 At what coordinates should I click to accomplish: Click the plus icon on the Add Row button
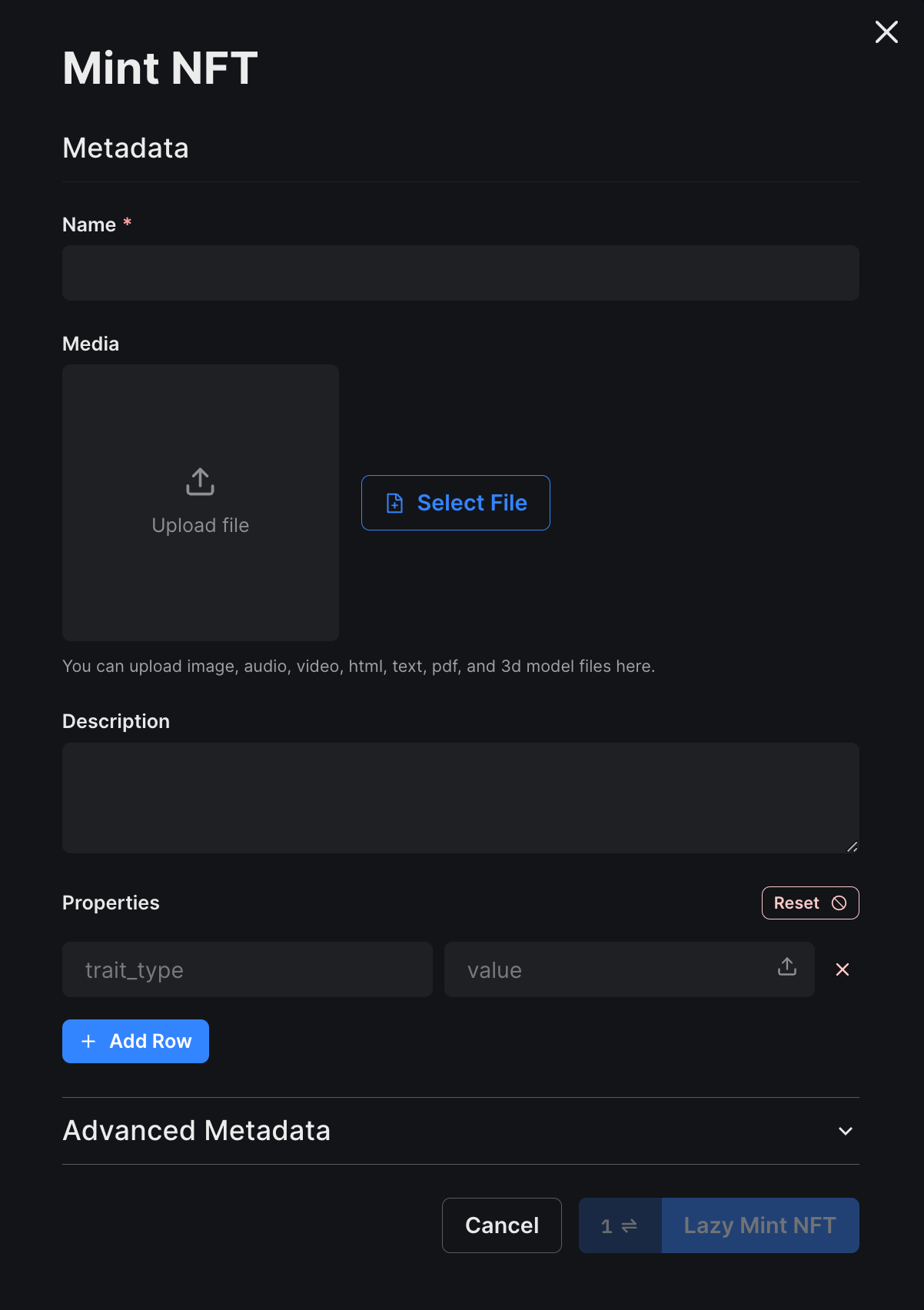pos(88,1041)
